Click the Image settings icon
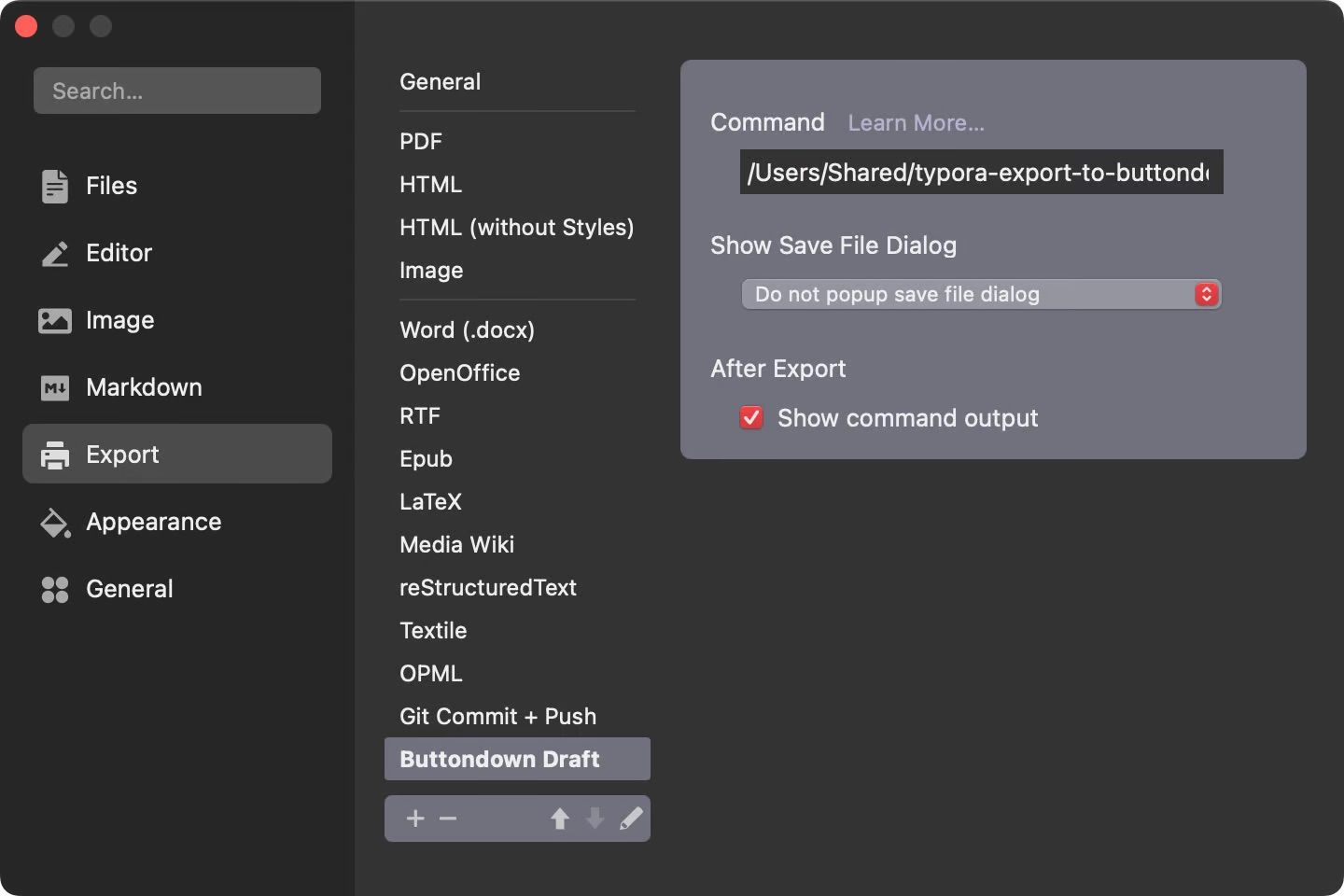This screenshot has height=896, width=1344. [x=54, y=320]
